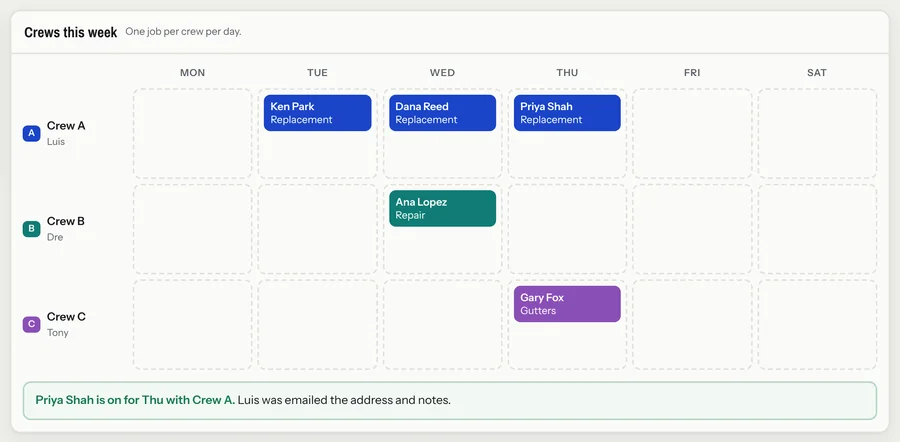Click the WED column header

point(443,73)
